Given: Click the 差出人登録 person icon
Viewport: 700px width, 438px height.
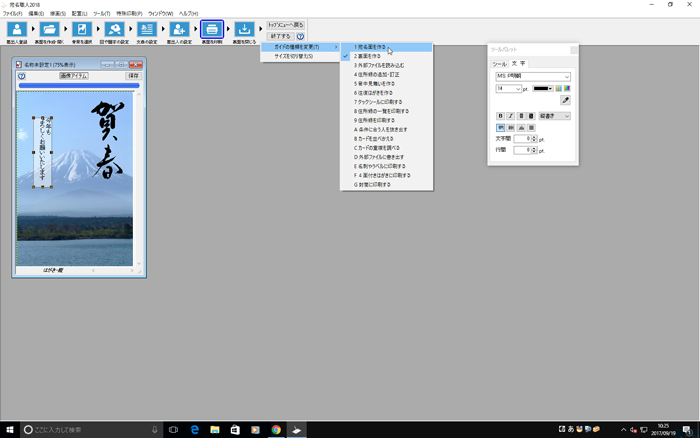Looking at the screenshot, I should (17, 30).
